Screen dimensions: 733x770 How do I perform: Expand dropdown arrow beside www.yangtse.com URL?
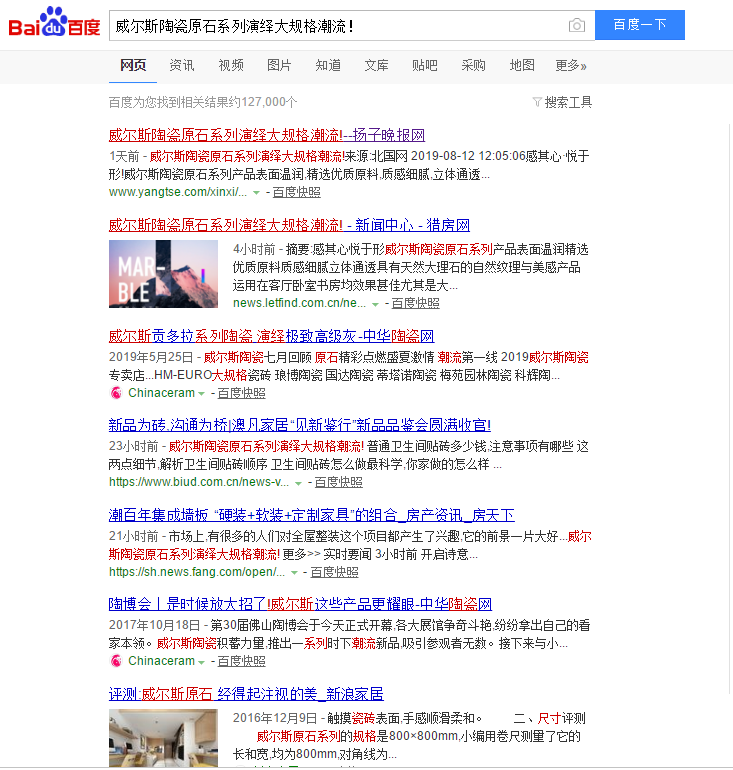click(x=257, y=192)
